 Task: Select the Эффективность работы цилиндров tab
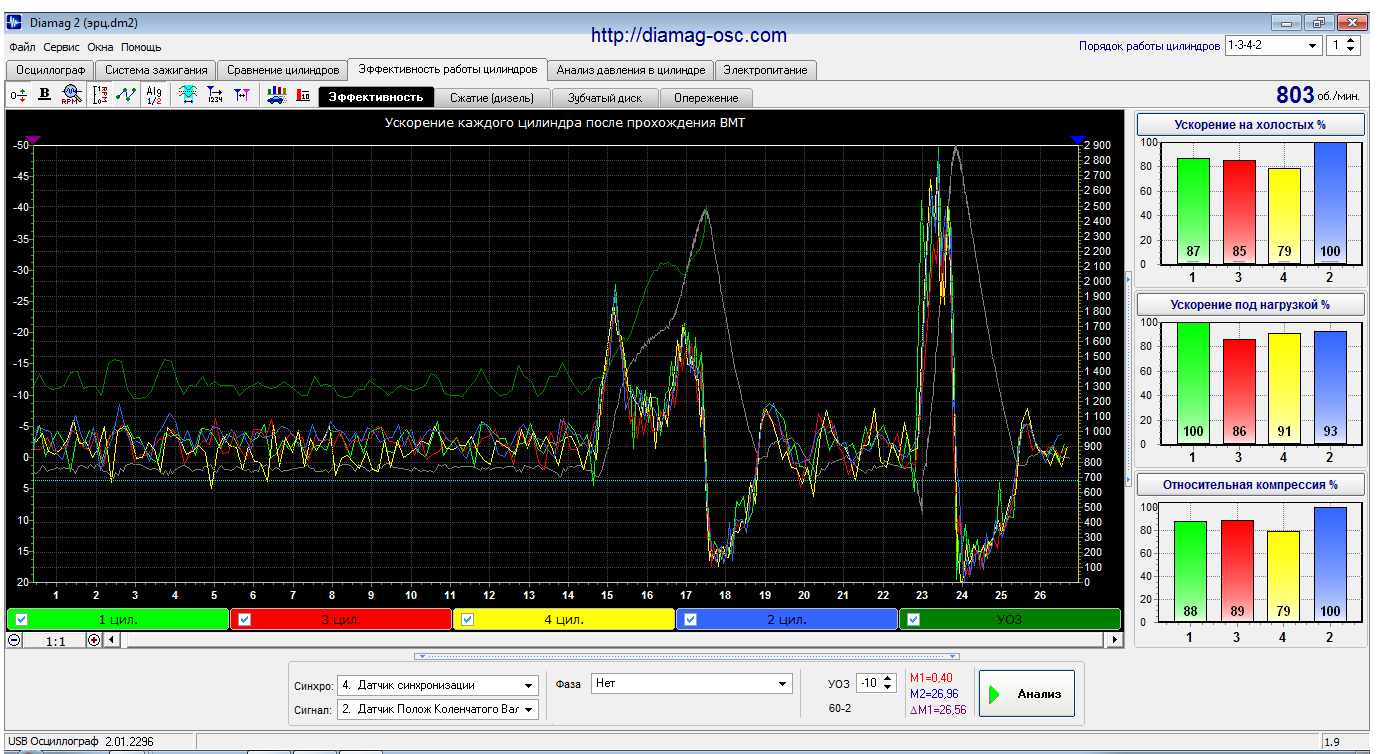coord(448,69)
